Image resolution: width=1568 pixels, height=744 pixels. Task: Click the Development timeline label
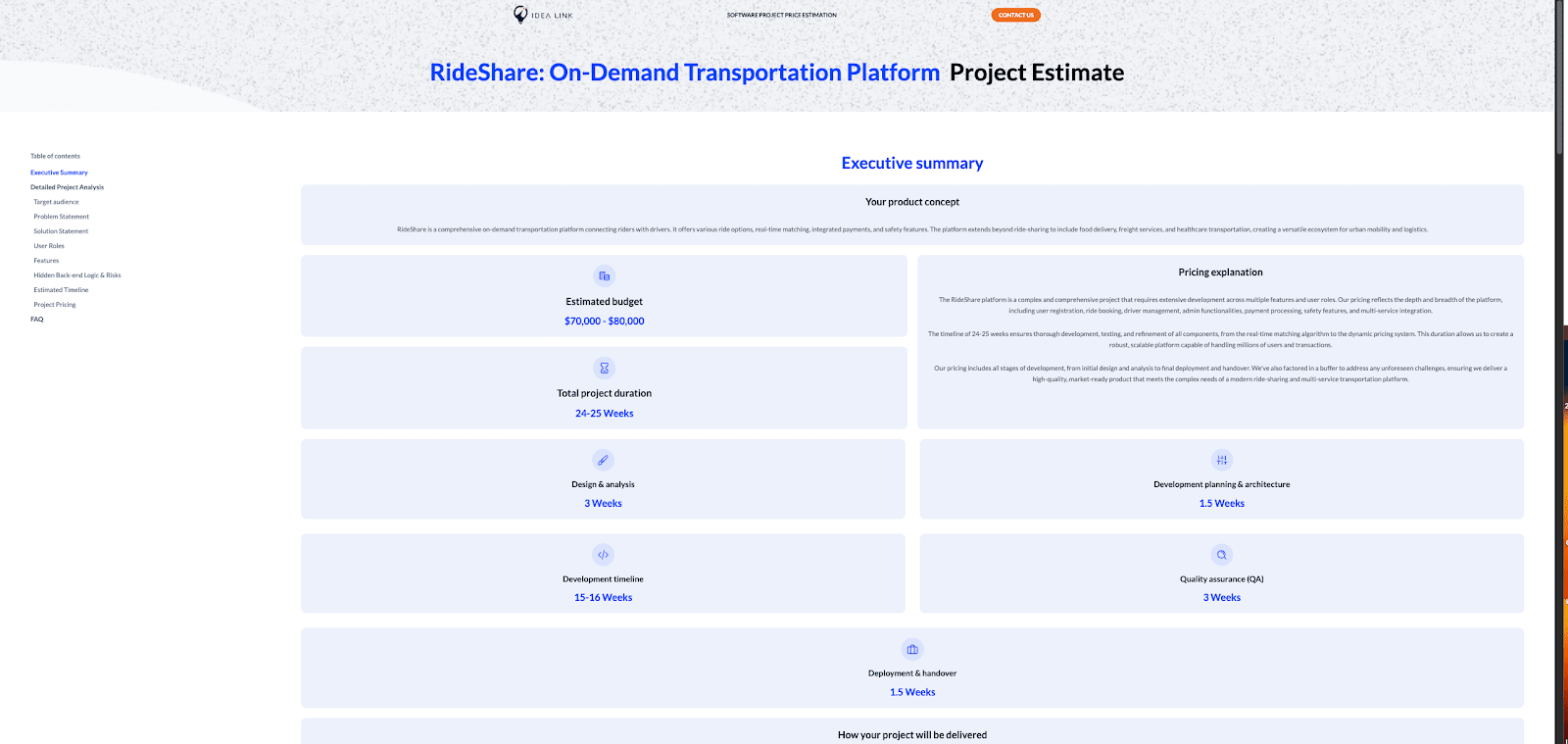click(x=604, y=579)
